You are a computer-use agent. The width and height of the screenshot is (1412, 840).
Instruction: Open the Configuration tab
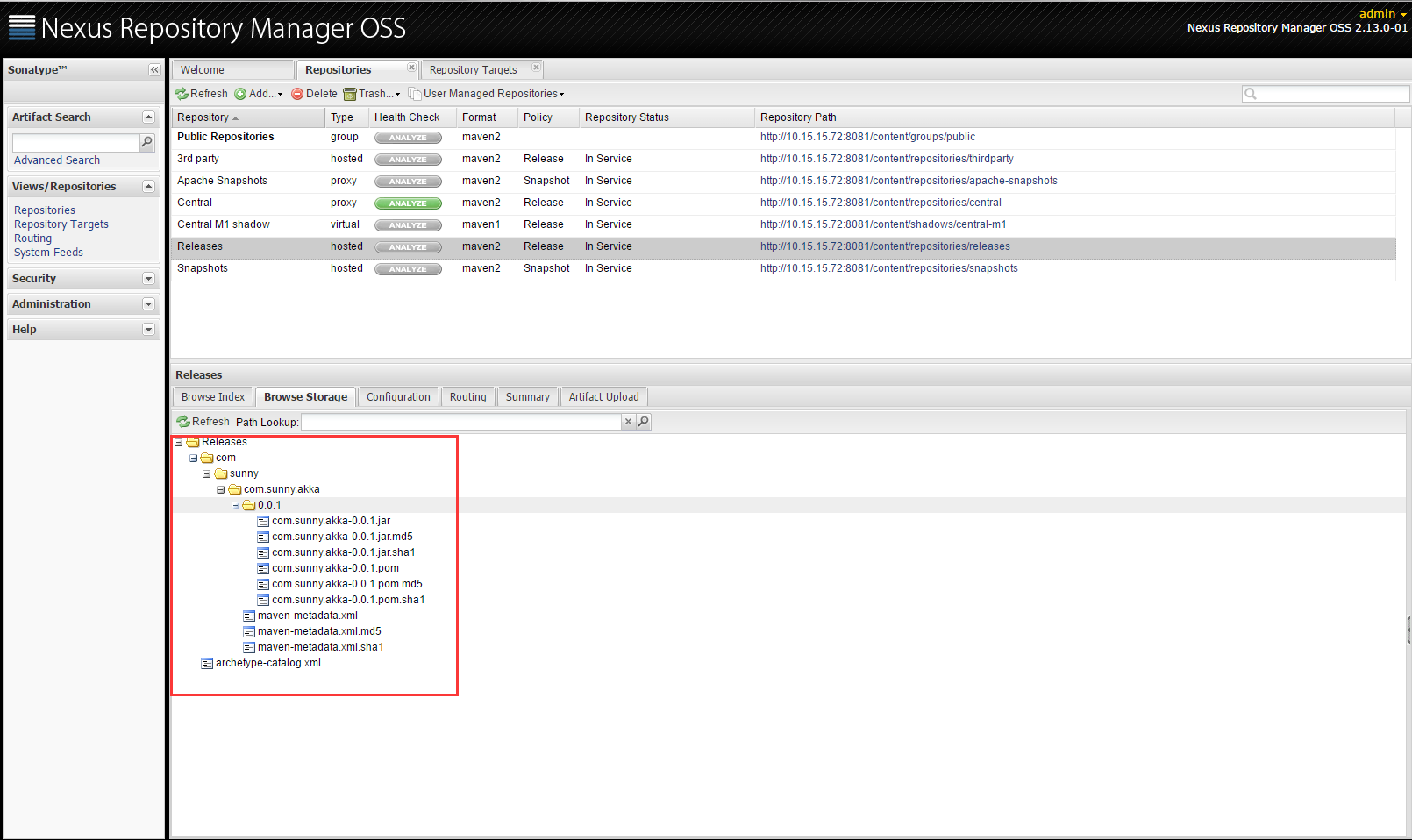tap(398, 397)
